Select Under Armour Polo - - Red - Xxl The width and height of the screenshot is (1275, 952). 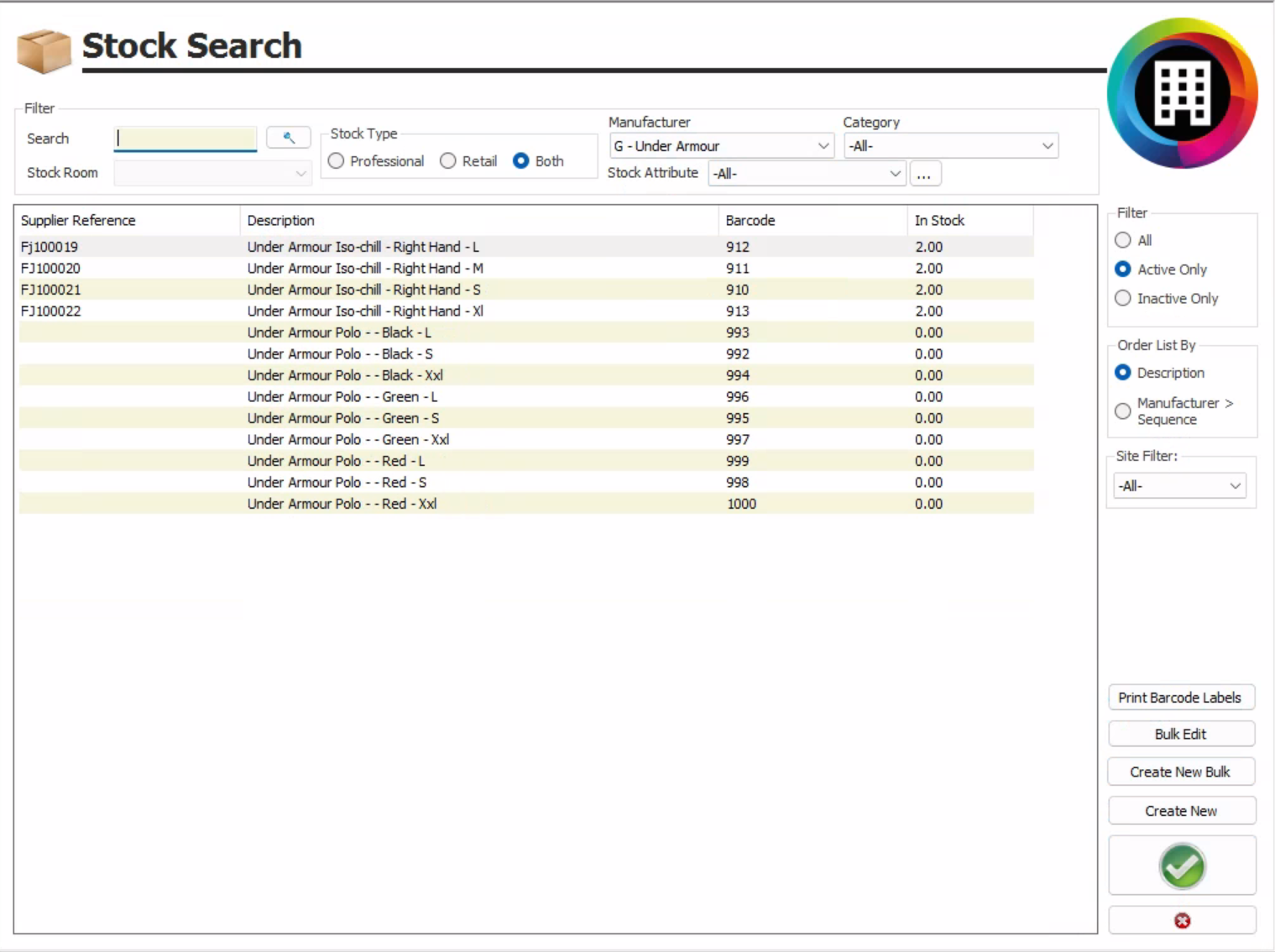click(x=342, y=504)
